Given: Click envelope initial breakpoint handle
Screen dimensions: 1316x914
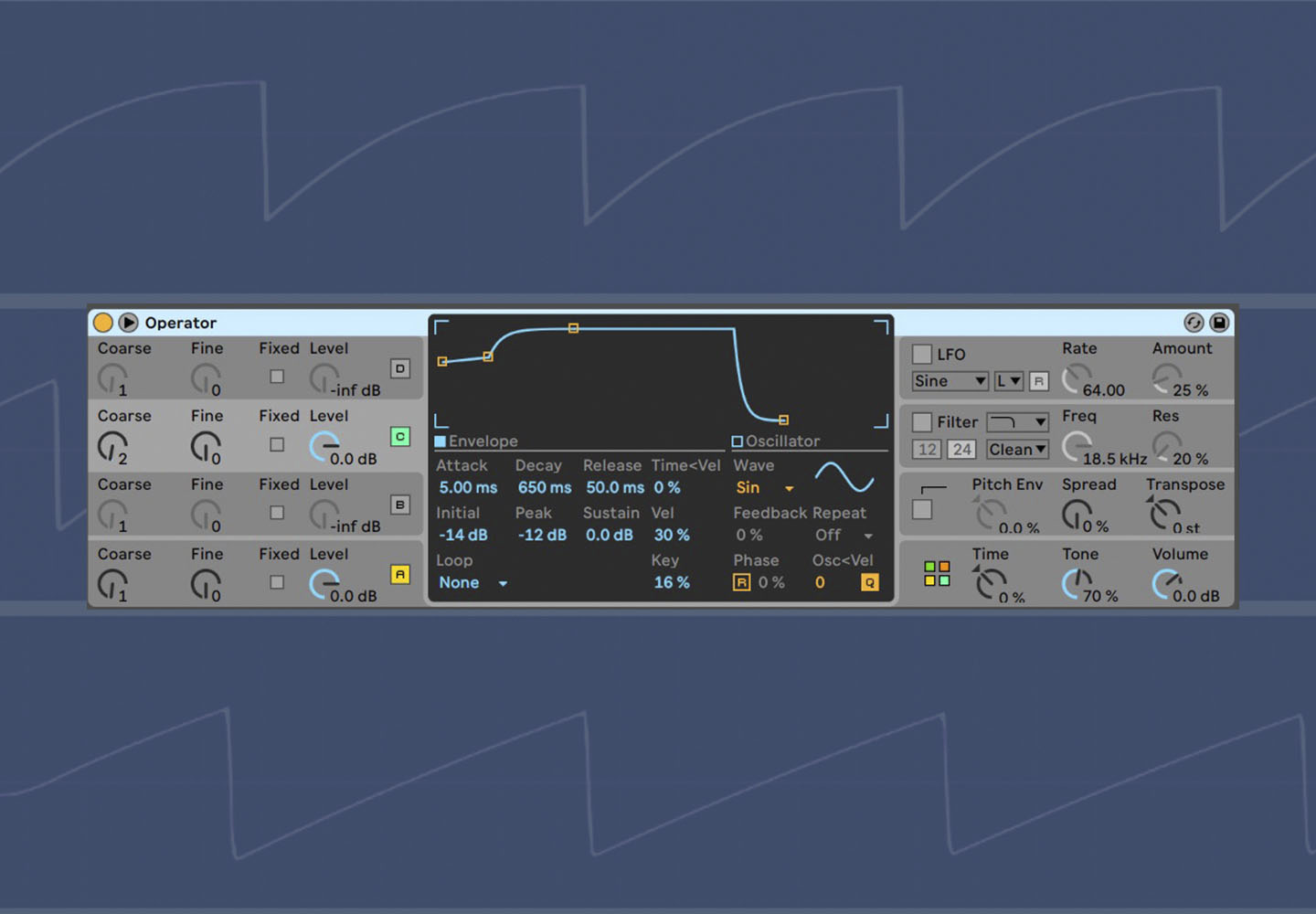Looking at the screenshot, I should [x=442, y=362].
